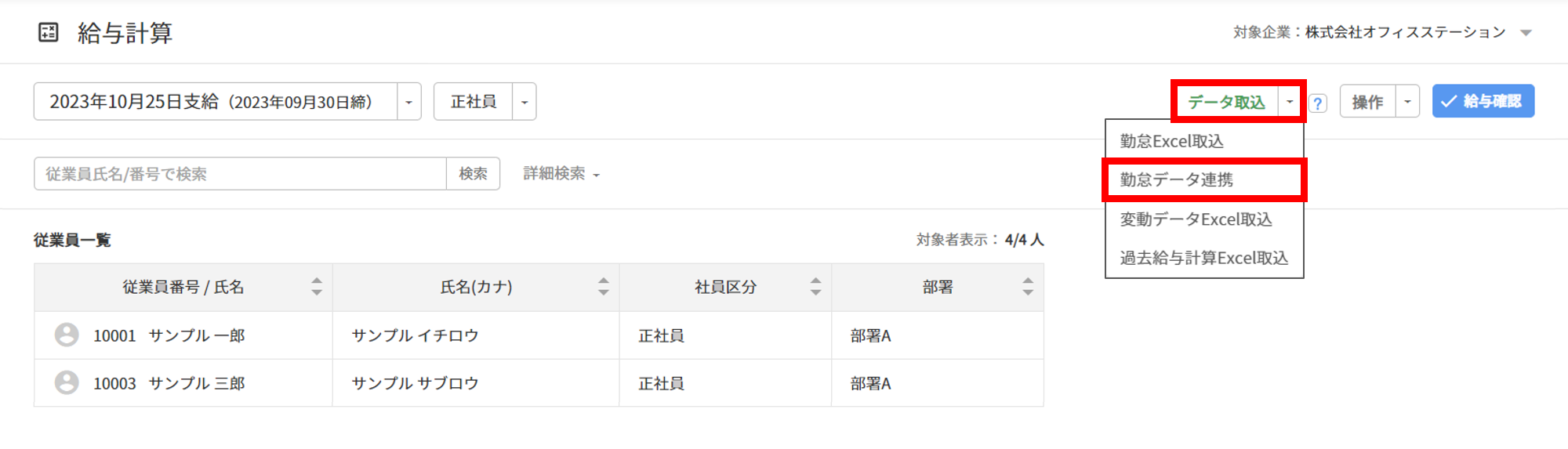The image size is (1568, 449).
Task: Open the 操作 dropdown arrow
Action: coord(1407,102)
